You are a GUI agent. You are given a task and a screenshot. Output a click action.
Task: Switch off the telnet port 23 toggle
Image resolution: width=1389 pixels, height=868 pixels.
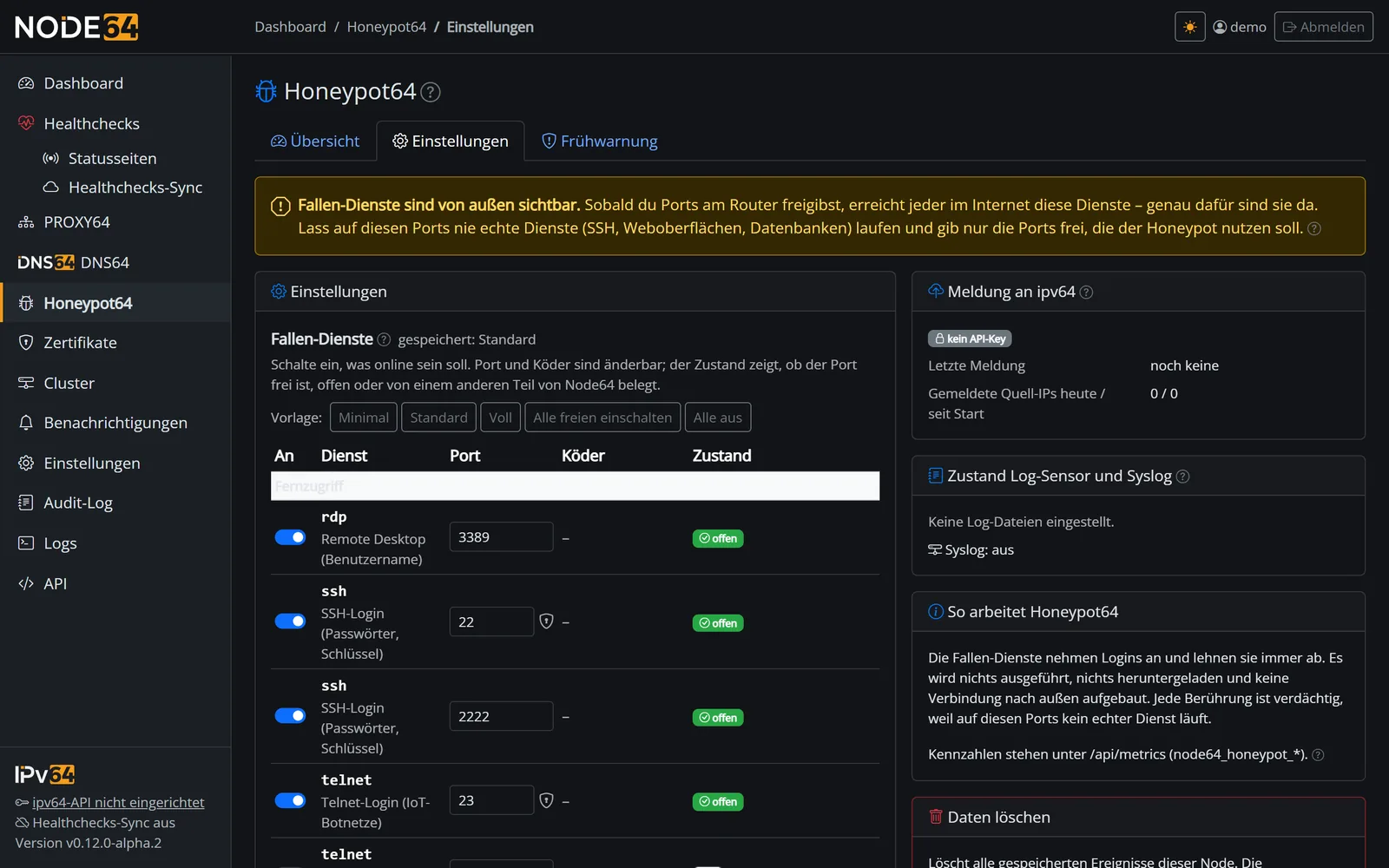tap(290, 800)
